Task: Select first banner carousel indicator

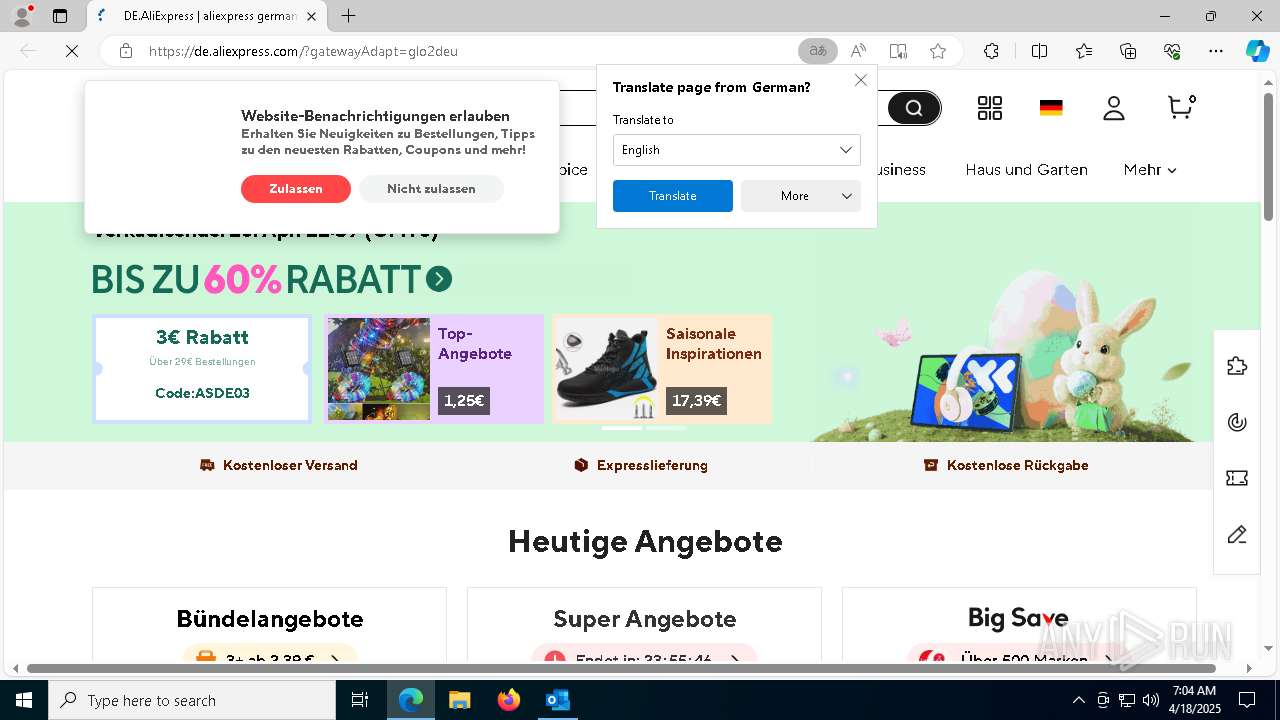Action: pos(621,428)
